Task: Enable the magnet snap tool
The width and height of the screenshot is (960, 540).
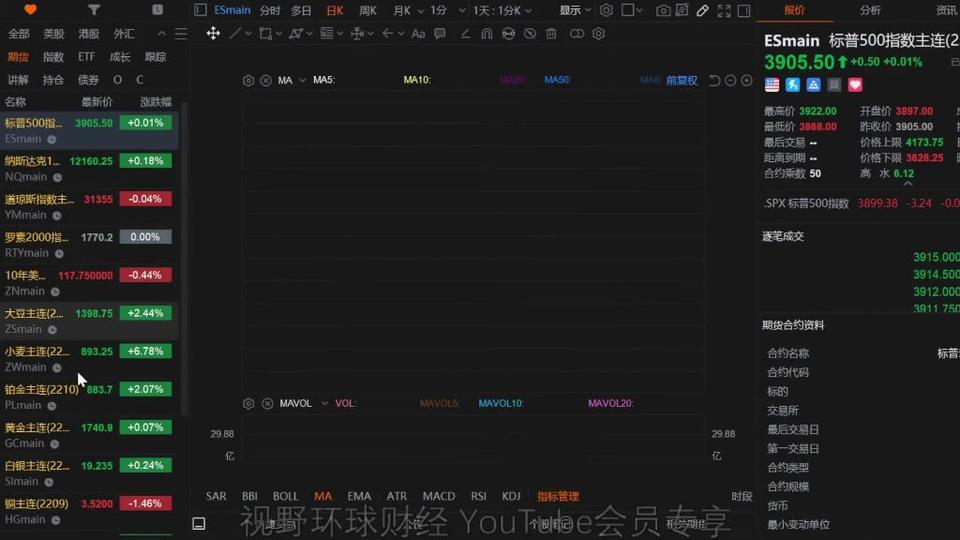Action: coord(487,34)
